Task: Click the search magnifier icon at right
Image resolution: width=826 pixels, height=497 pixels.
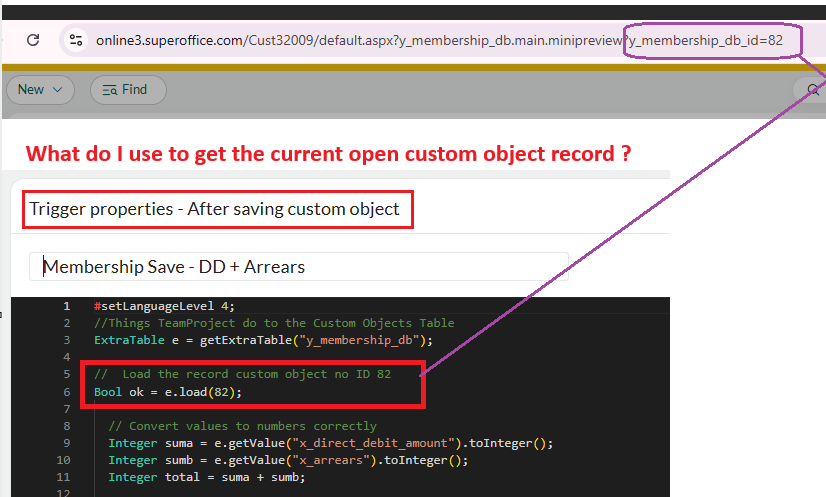Action: point(812,90)
